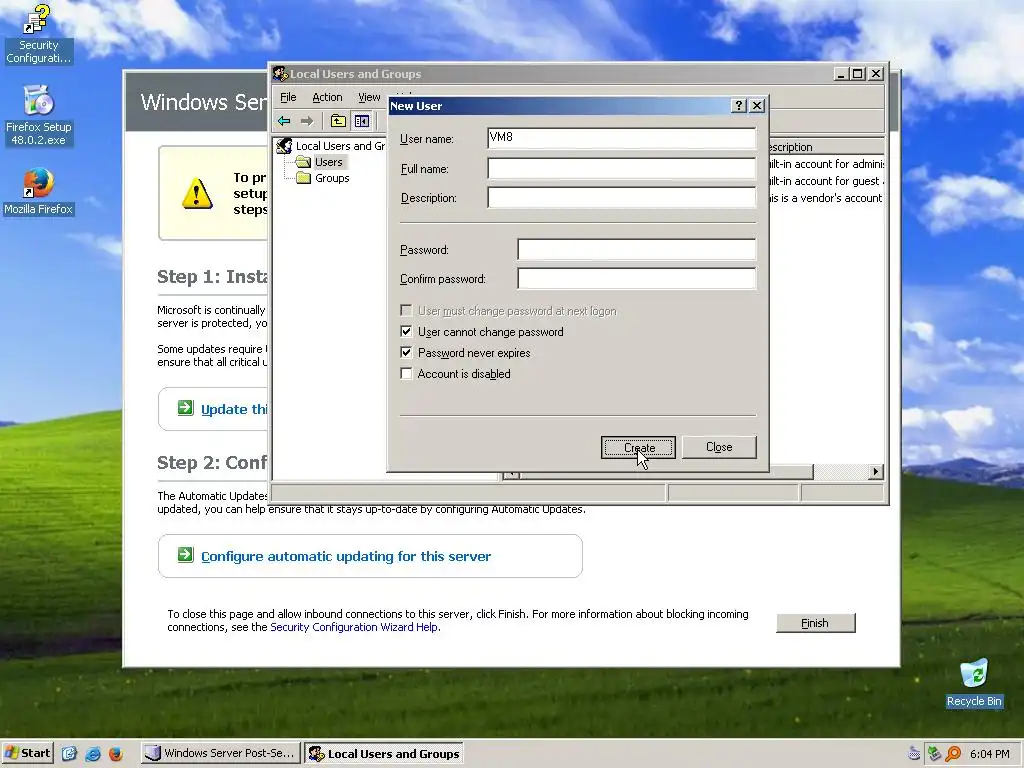Image resolution: width=1024 pixels, height=768 pixels.
Task: Launch Internet Explorer from quick launch
Action: [x=93, y=754]
